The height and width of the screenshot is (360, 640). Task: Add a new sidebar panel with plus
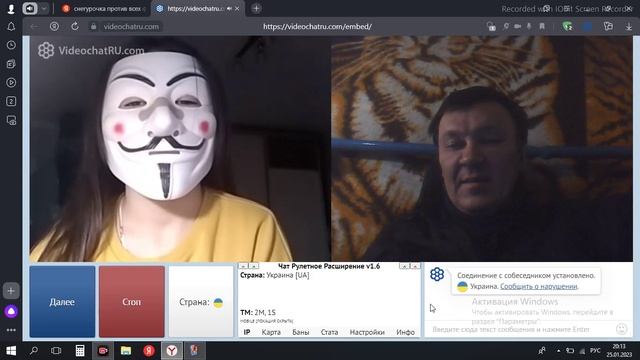11,291
